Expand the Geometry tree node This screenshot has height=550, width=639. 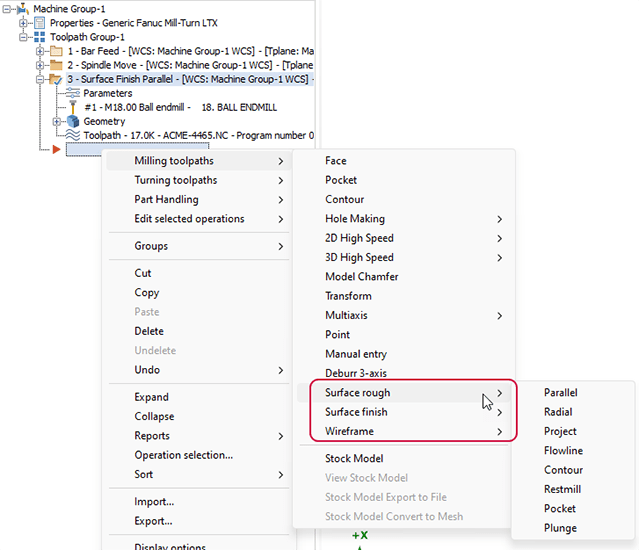[x=57, y=121]
